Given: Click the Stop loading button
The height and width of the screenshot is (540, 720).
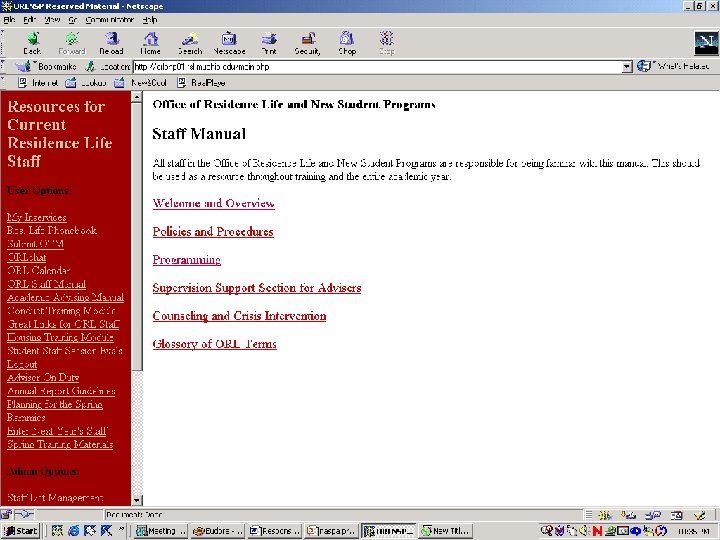Looking at the screenshot, I should pyautogui.click(x=386, y=44).
